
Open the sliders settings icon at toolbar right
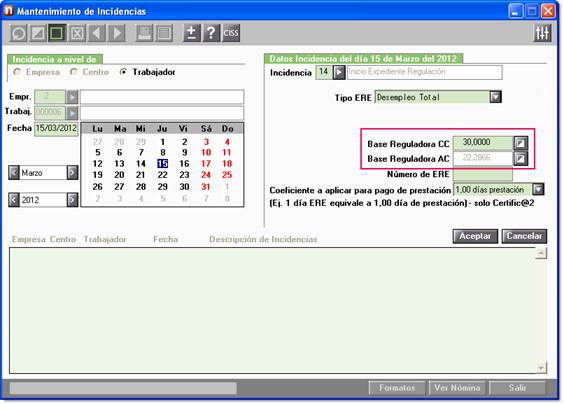click(x=542, y=33)
